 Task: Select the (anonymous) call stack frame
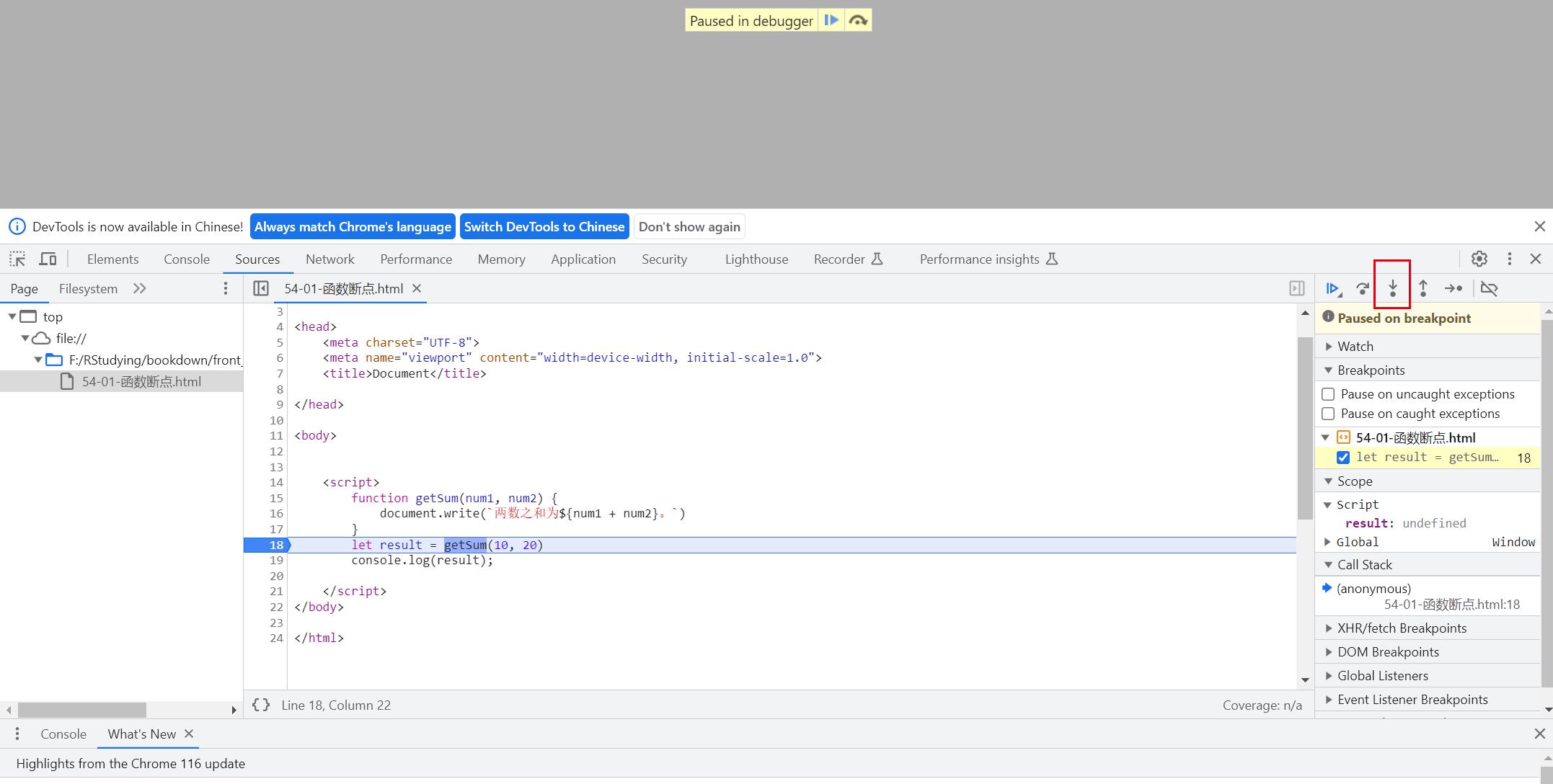click(x=1428, y=596)
